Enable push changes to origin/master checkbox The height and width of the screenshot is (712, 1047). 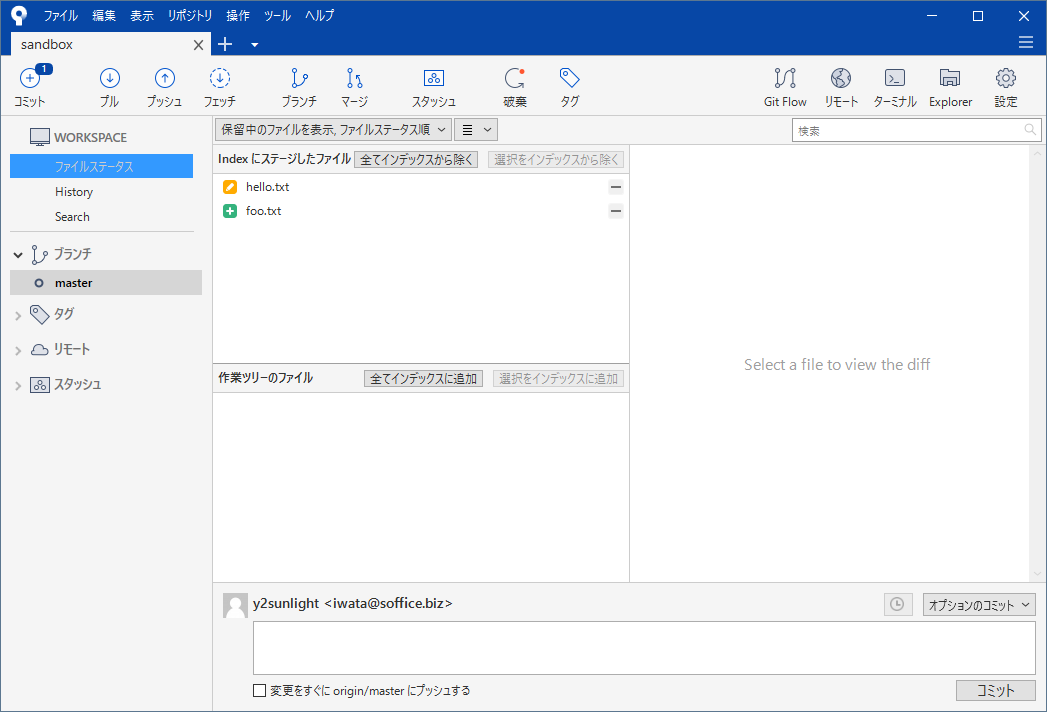pyautogui.click(x=260, y=690)
